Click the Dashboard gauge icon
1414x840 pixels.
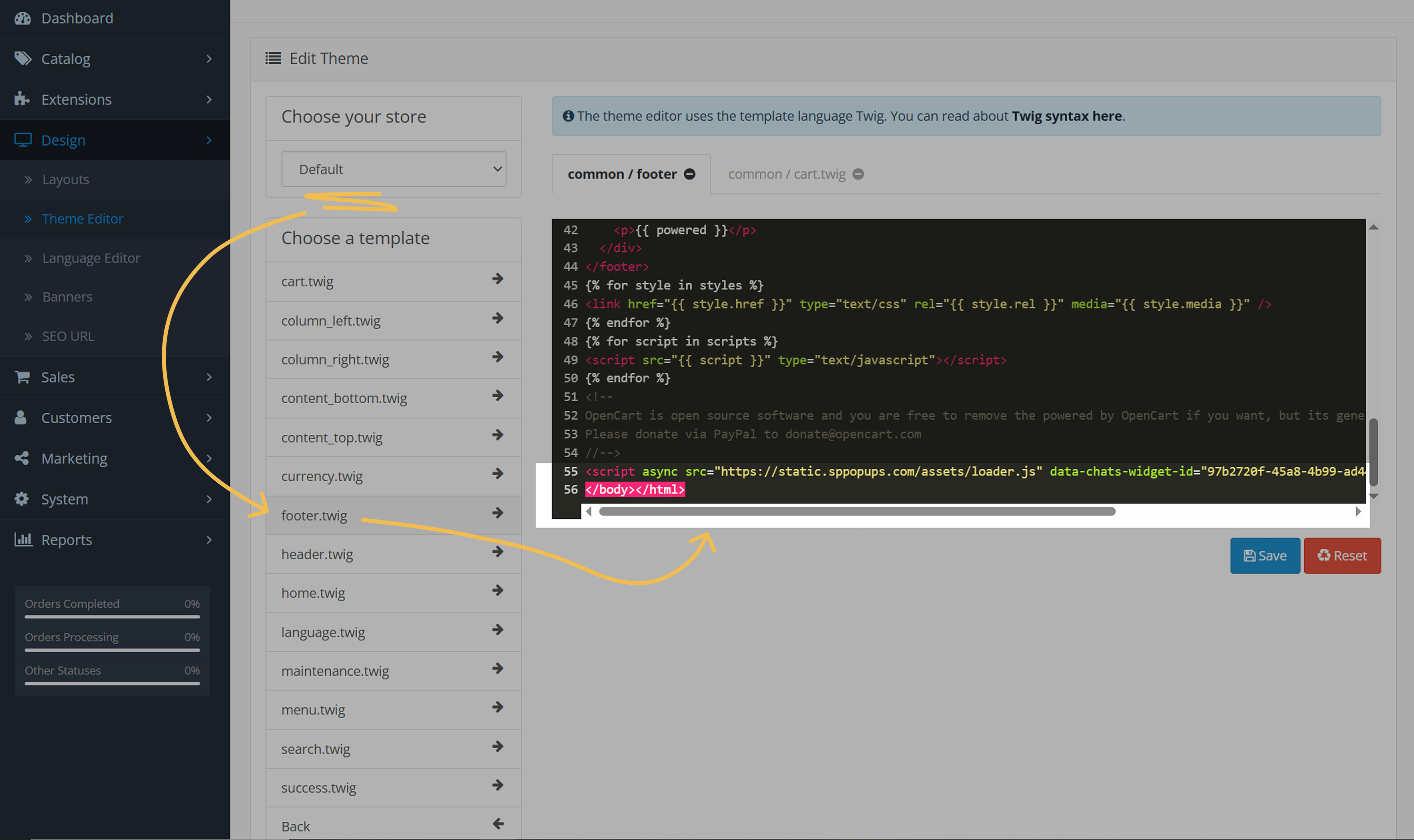point(23,18)
